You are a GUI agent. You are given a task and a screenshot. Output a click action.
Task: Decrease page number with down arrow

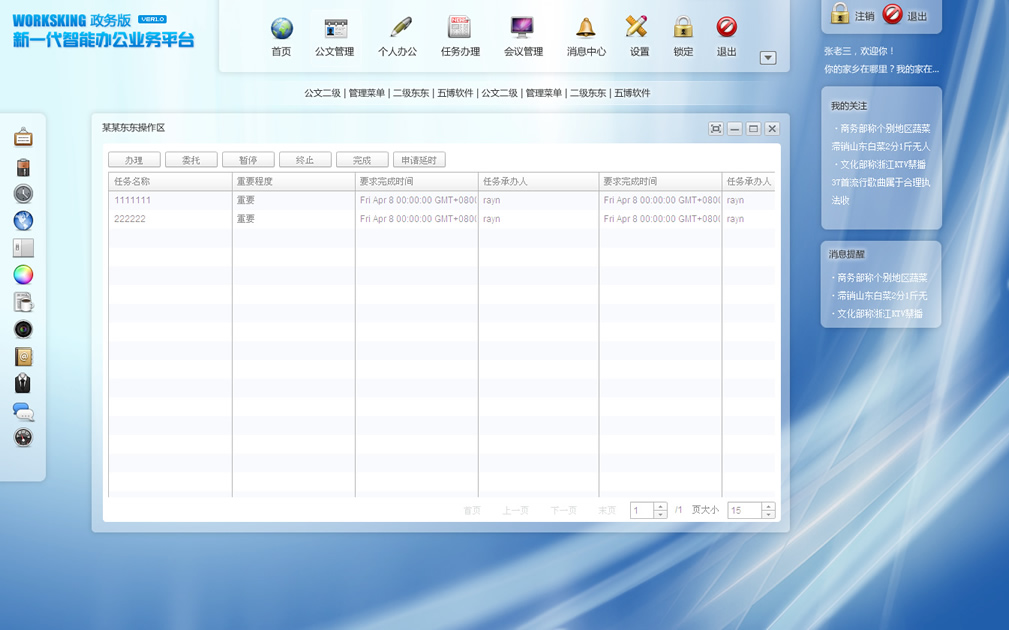pos(660,514)
